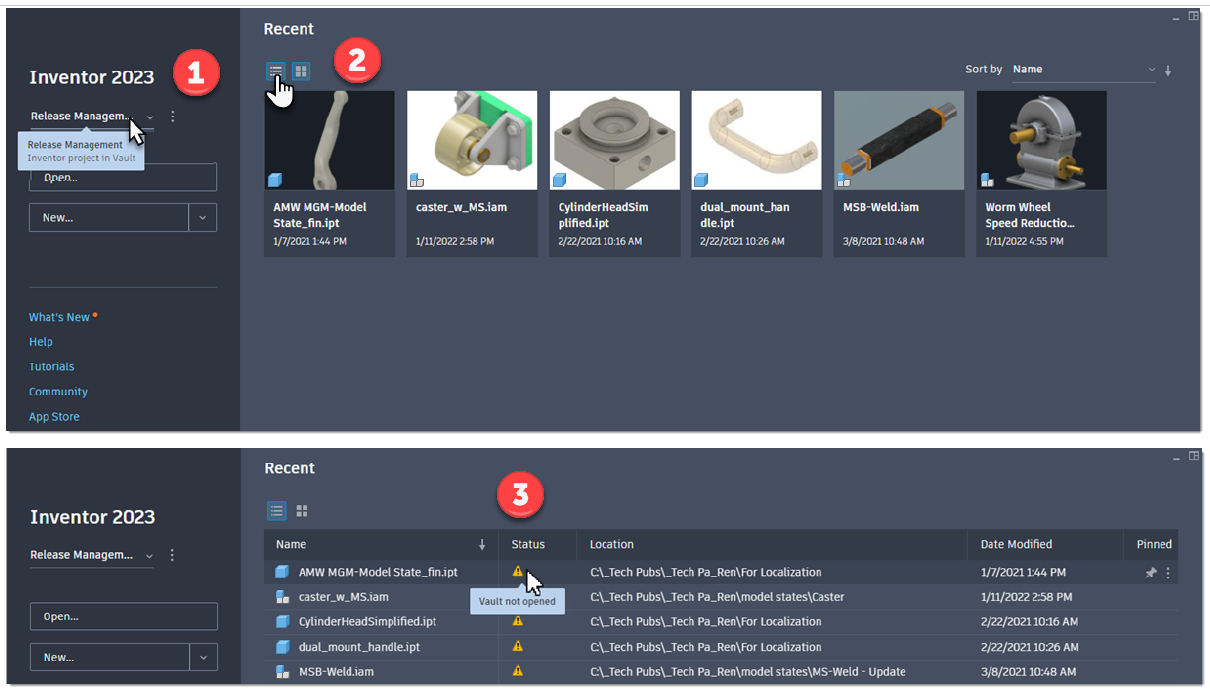Open MSB-Weld.iam thumbnail
Viewport: 1210px width, 697px height.
point(899,140)
